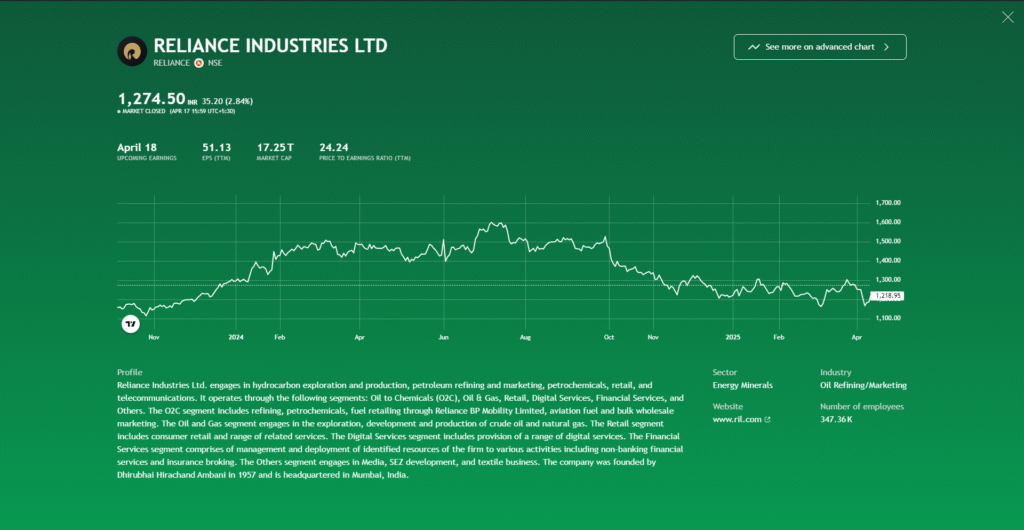1024x530 pixels.
Task: Click the 2024 label on time axis
Action: (x=236, y=337)
